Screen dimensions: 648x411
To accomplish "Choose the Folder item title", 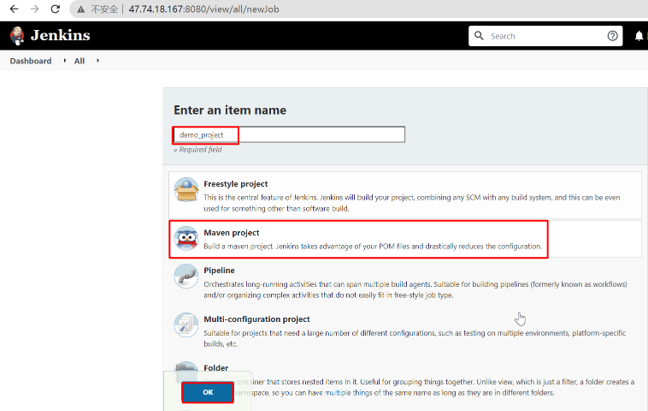I will point(216,368).
